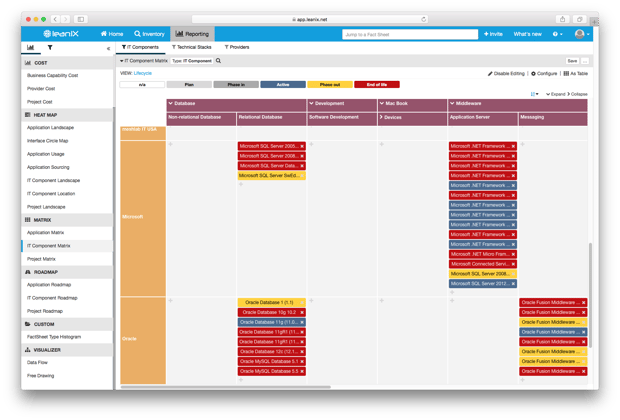Open the Application Landscape heat map
The width and height of the screenshot is (620, 420).
click(x=50, y=128)
